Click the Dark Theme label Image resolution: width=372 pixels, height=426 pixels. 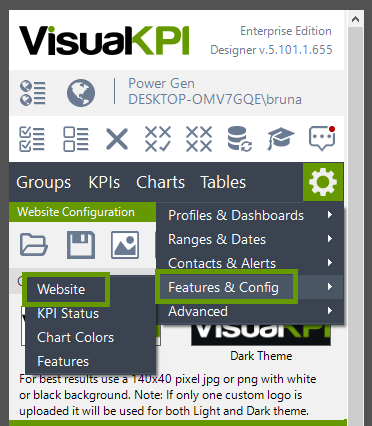tap(261, 356)
